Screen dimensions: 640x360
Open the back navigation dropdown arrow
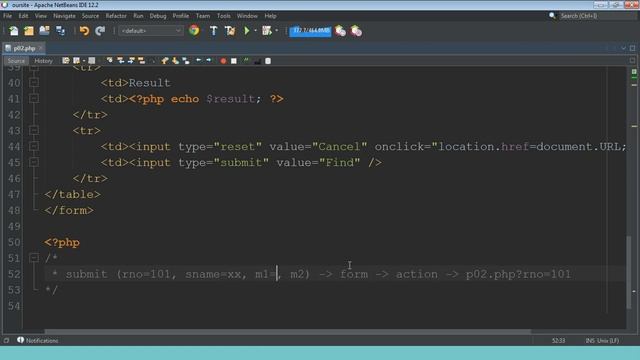(84, 61)
